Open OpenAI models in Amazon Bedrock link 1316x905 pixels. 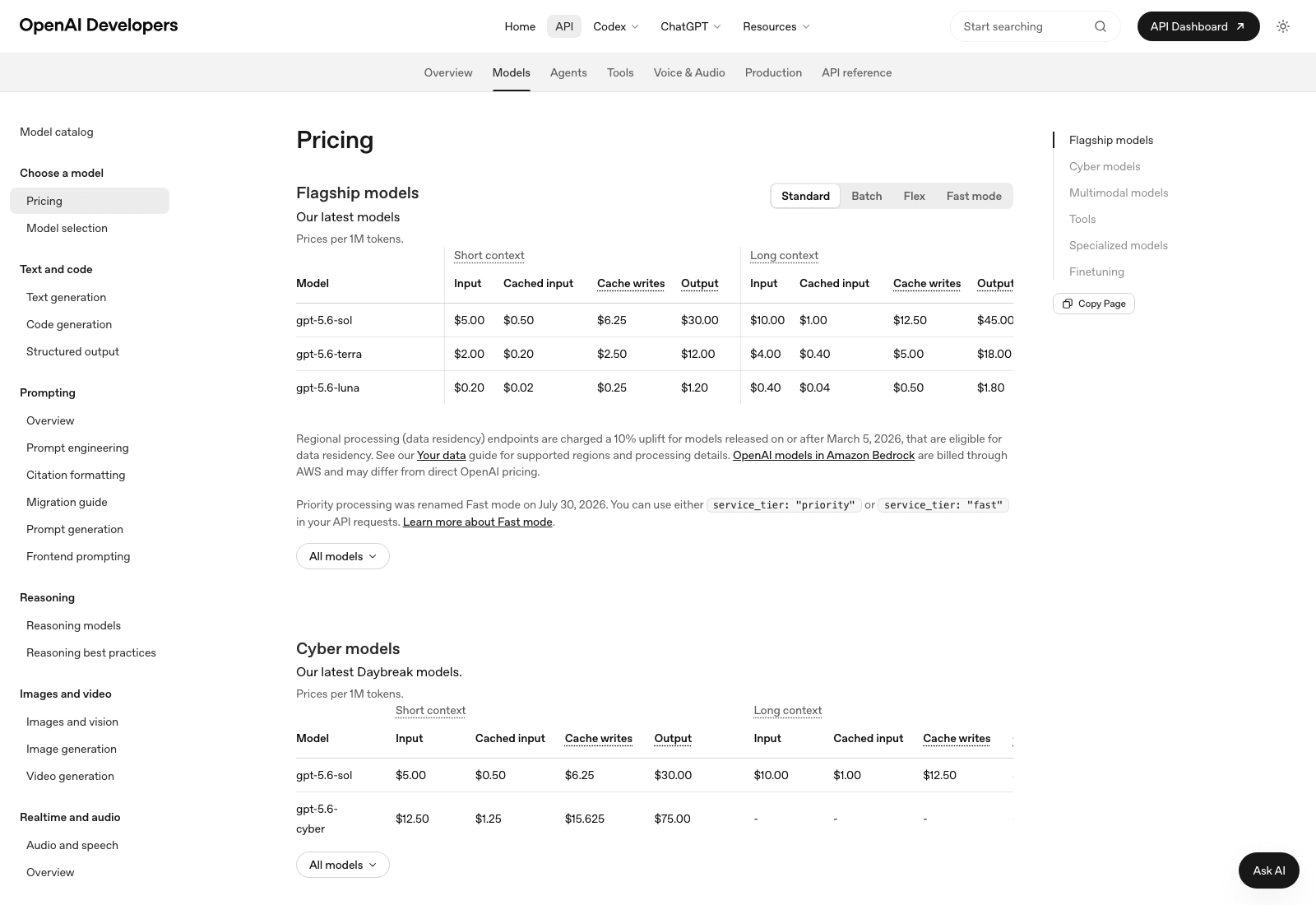[823, 455]
